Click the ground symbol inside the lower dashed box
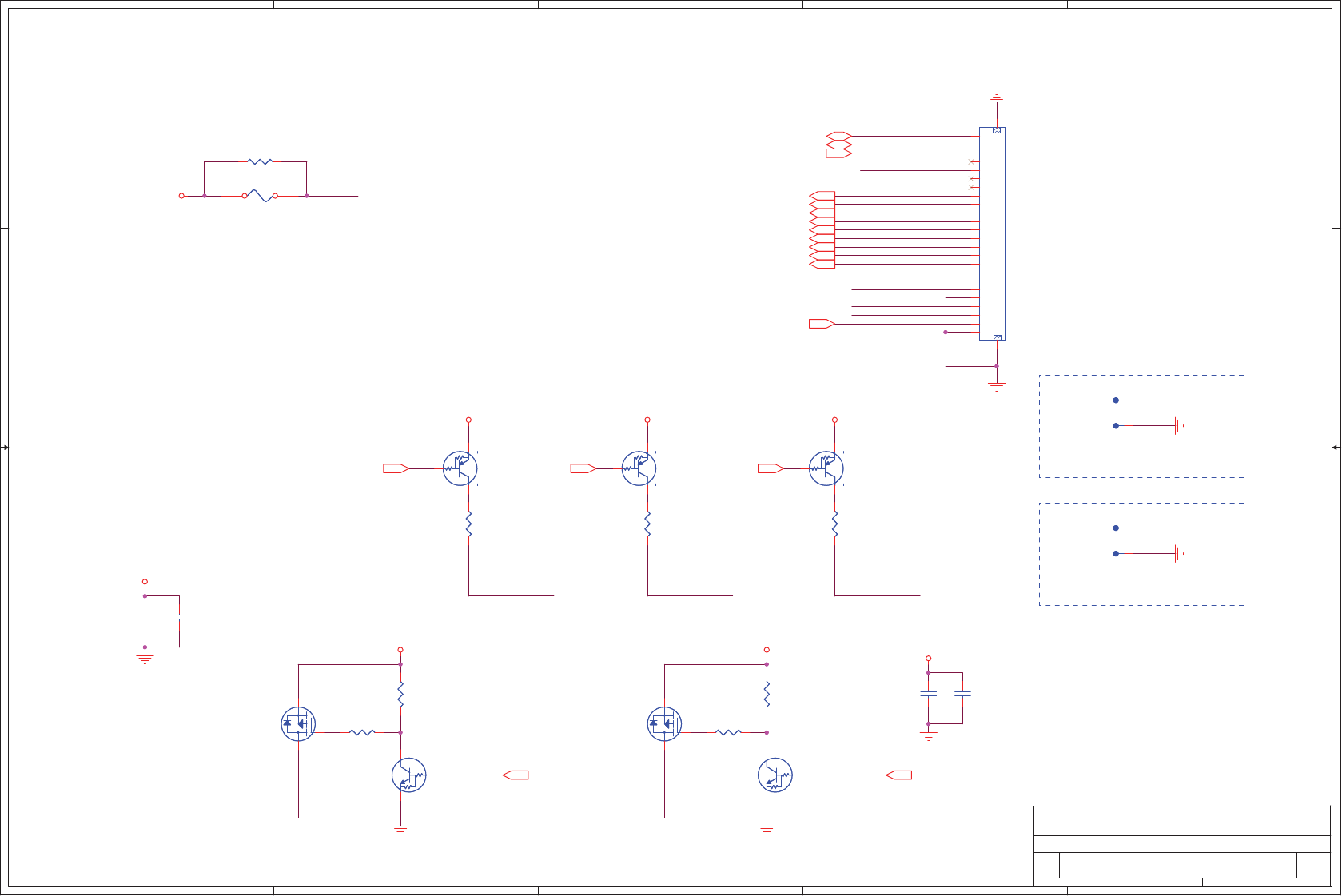Viewport: 1342px width, 896px height. pos(1179,553)
